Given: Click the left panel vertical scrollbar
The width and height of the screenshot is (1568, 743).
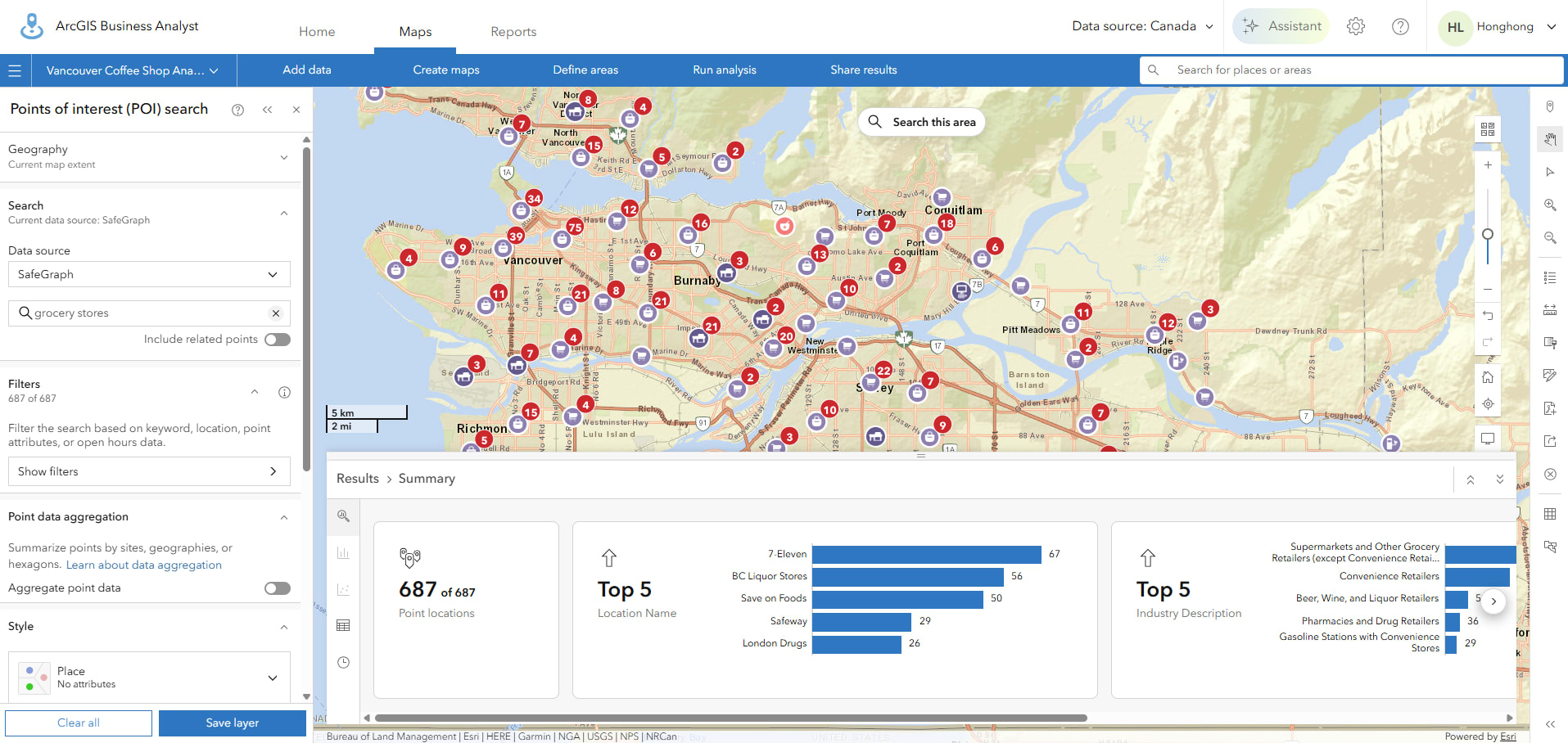Looking at the screenshot, I should tap(306, 309).
